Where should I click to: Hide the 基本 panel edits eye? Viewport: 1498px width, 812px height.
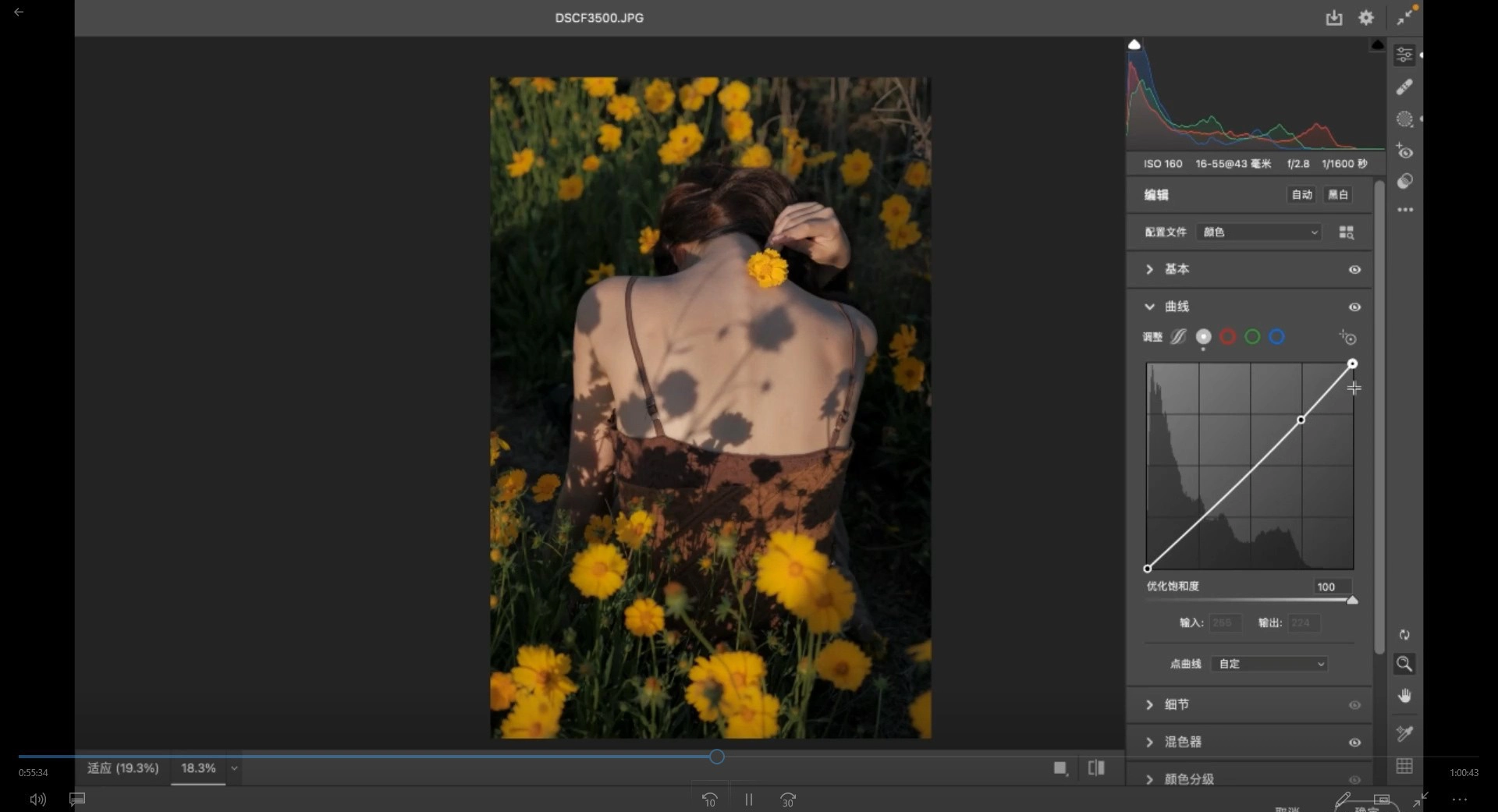[1354, 270]
